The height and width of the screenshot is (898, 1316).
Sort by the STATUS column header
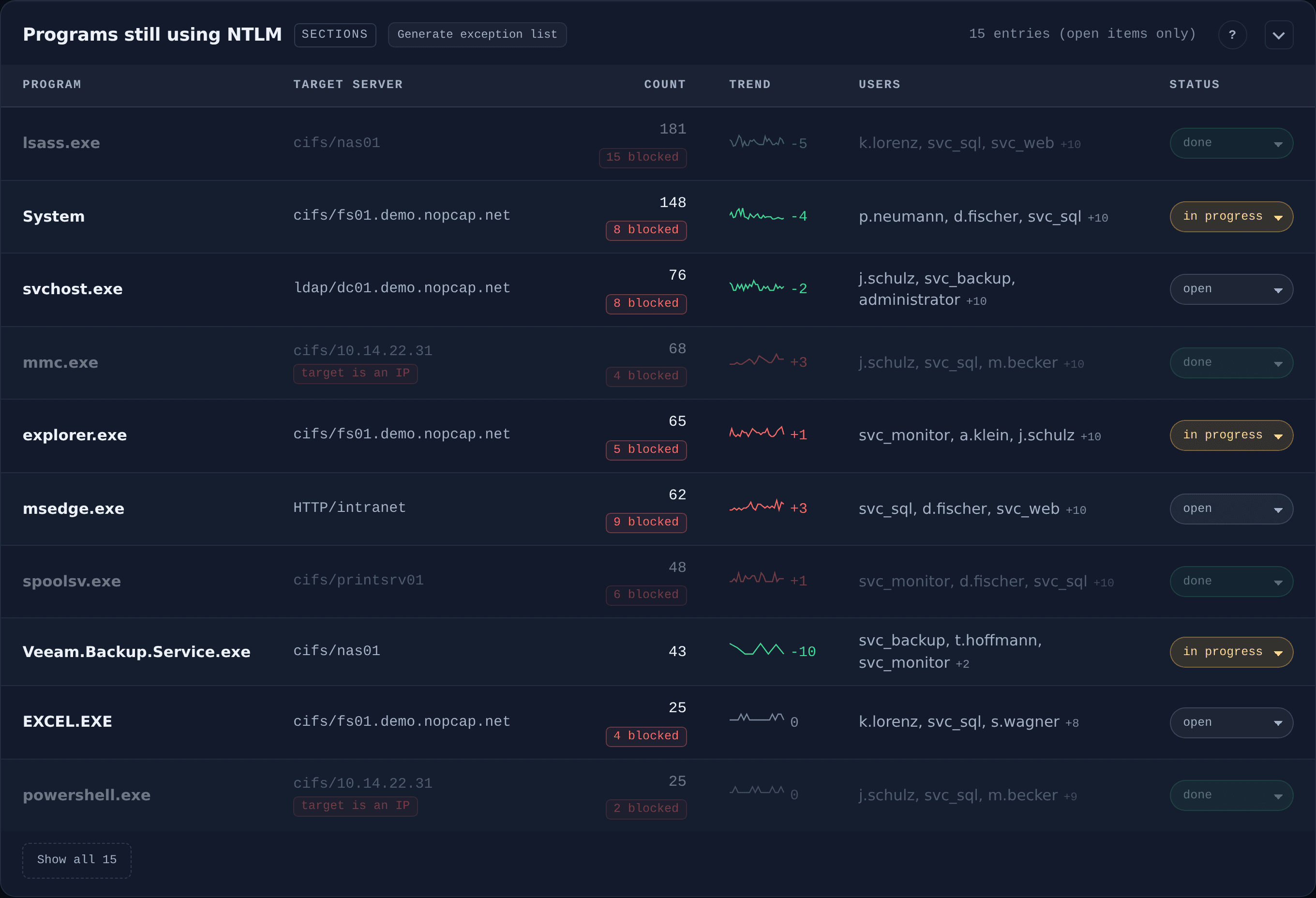[1194, 84]
